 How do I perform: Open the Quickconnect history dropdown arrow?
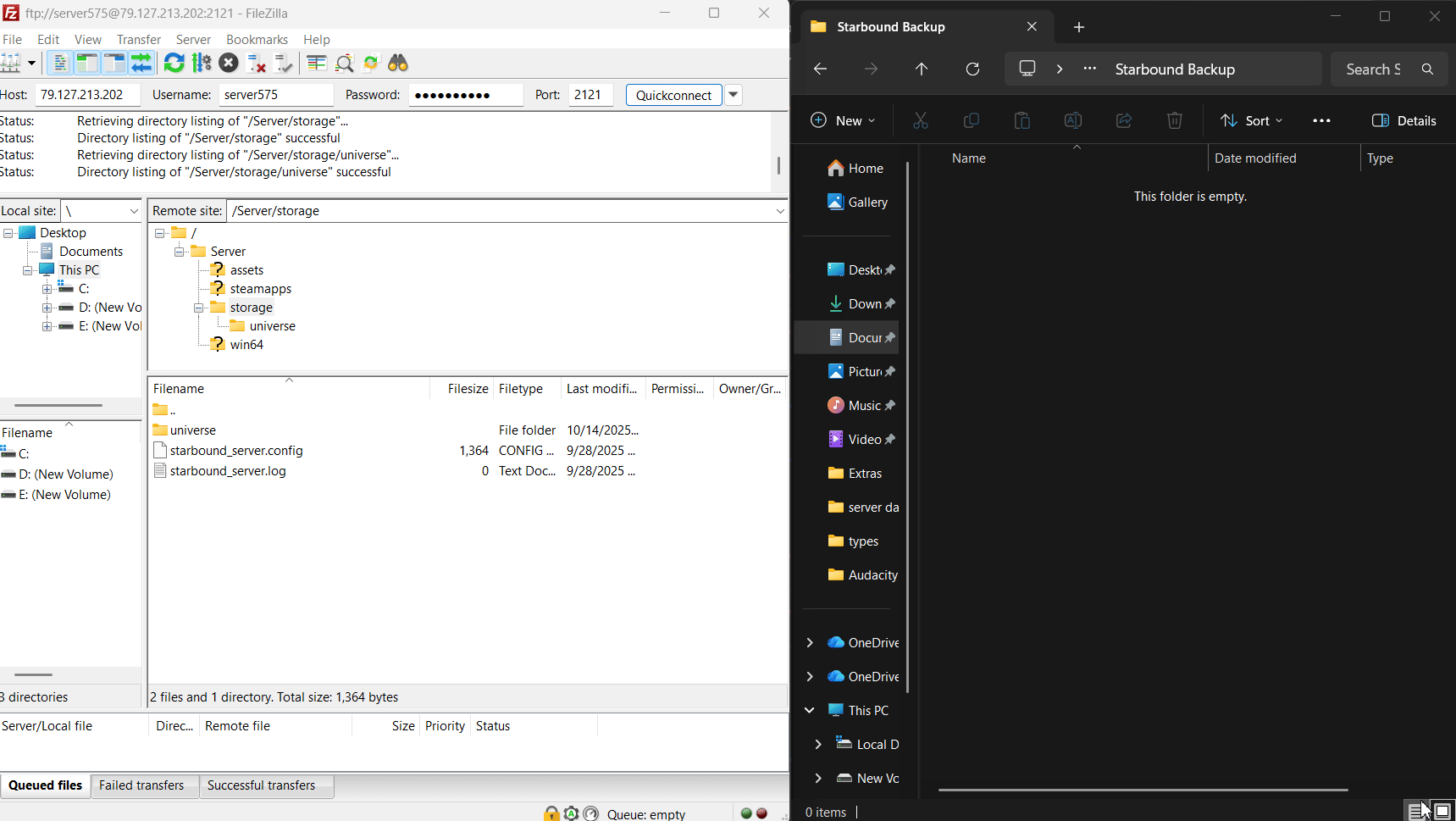coord(734,95)
